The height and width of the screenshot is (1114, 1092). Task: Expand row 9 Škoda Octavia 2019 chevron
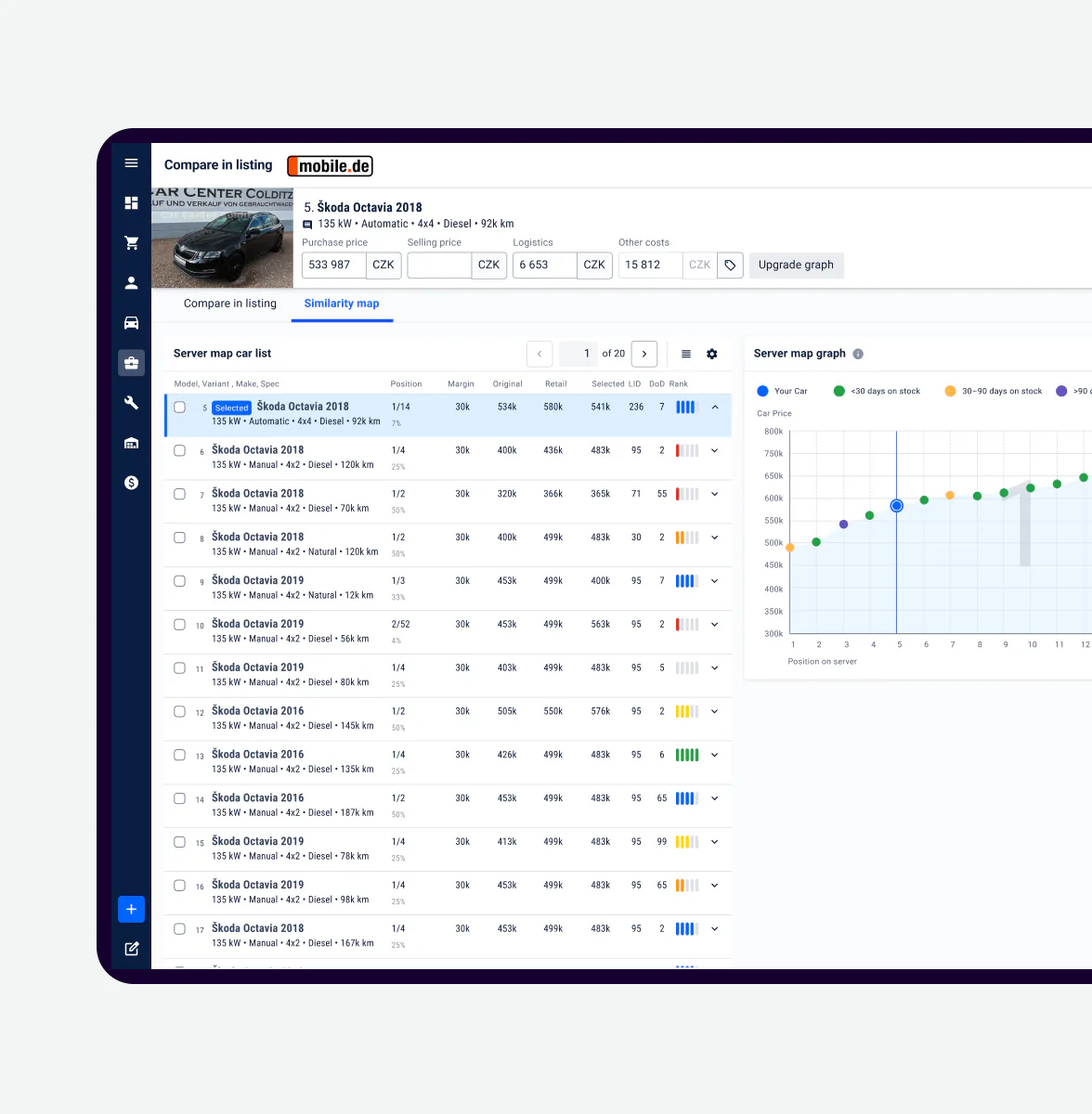coord(715,581)
